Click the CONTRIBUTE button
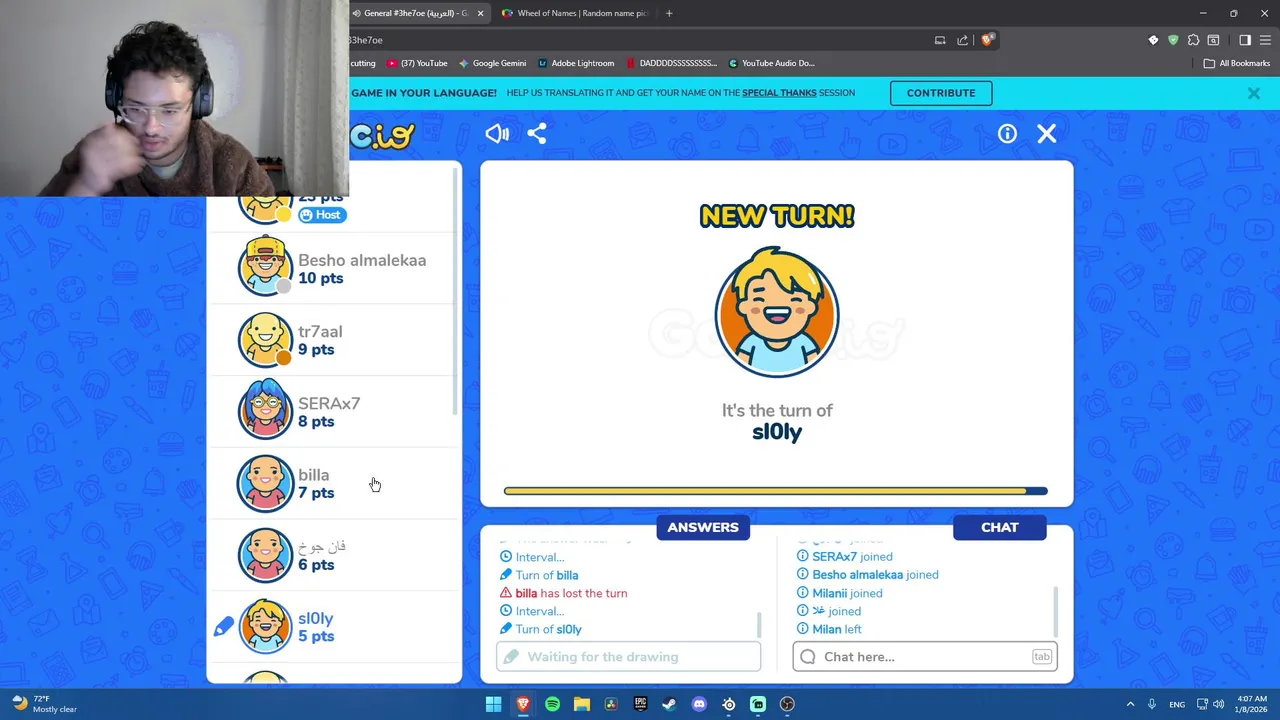The height and width of the screenshot is (720, 1280). pyautogui.click(x=941, y=93)
